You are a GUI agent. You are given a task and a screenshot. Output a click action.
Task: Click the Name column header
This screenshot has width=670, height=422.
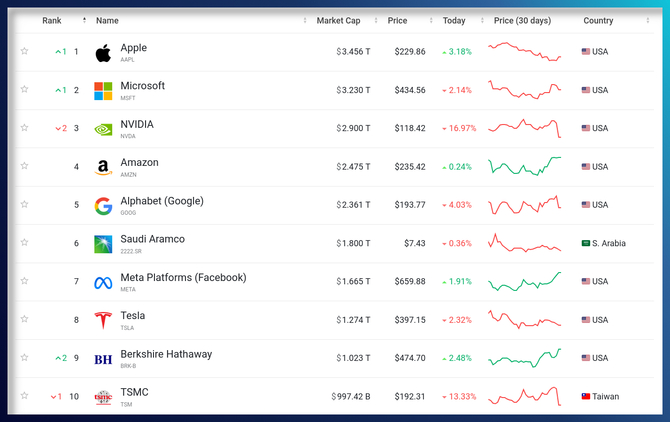[107, 21]
